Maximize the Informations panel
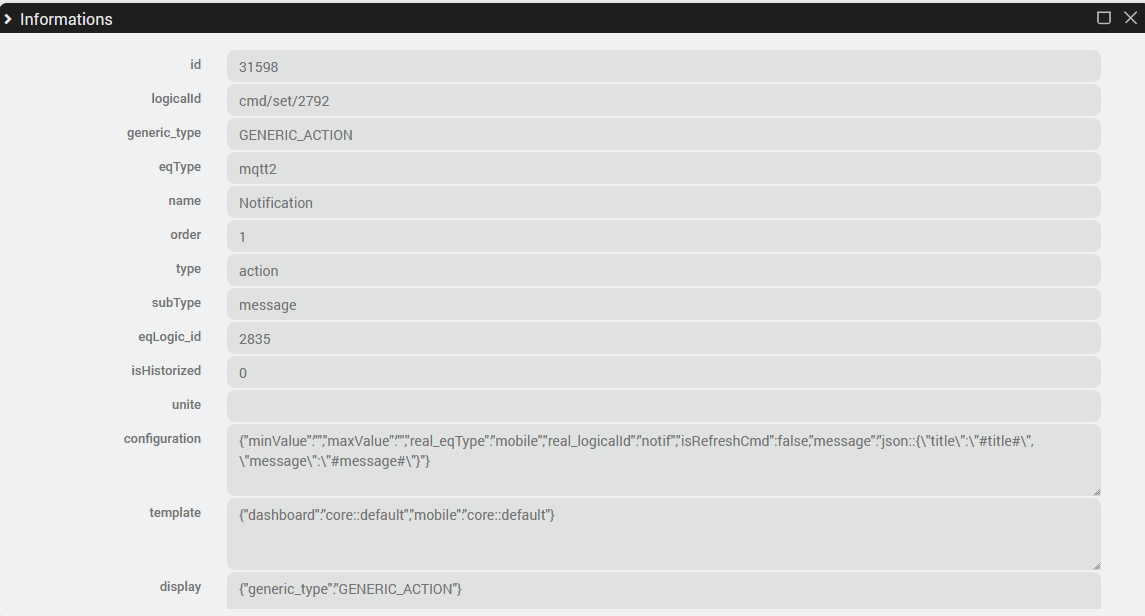 tap(1104, 18)
